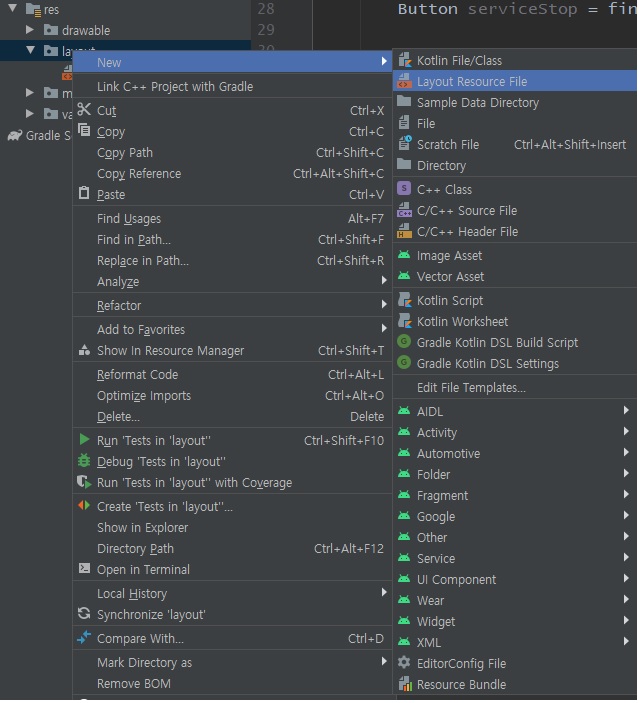Click the Paste clipboard icon
Image resolution: width=639 pixels, height=703 pixels.
[84, 193]
